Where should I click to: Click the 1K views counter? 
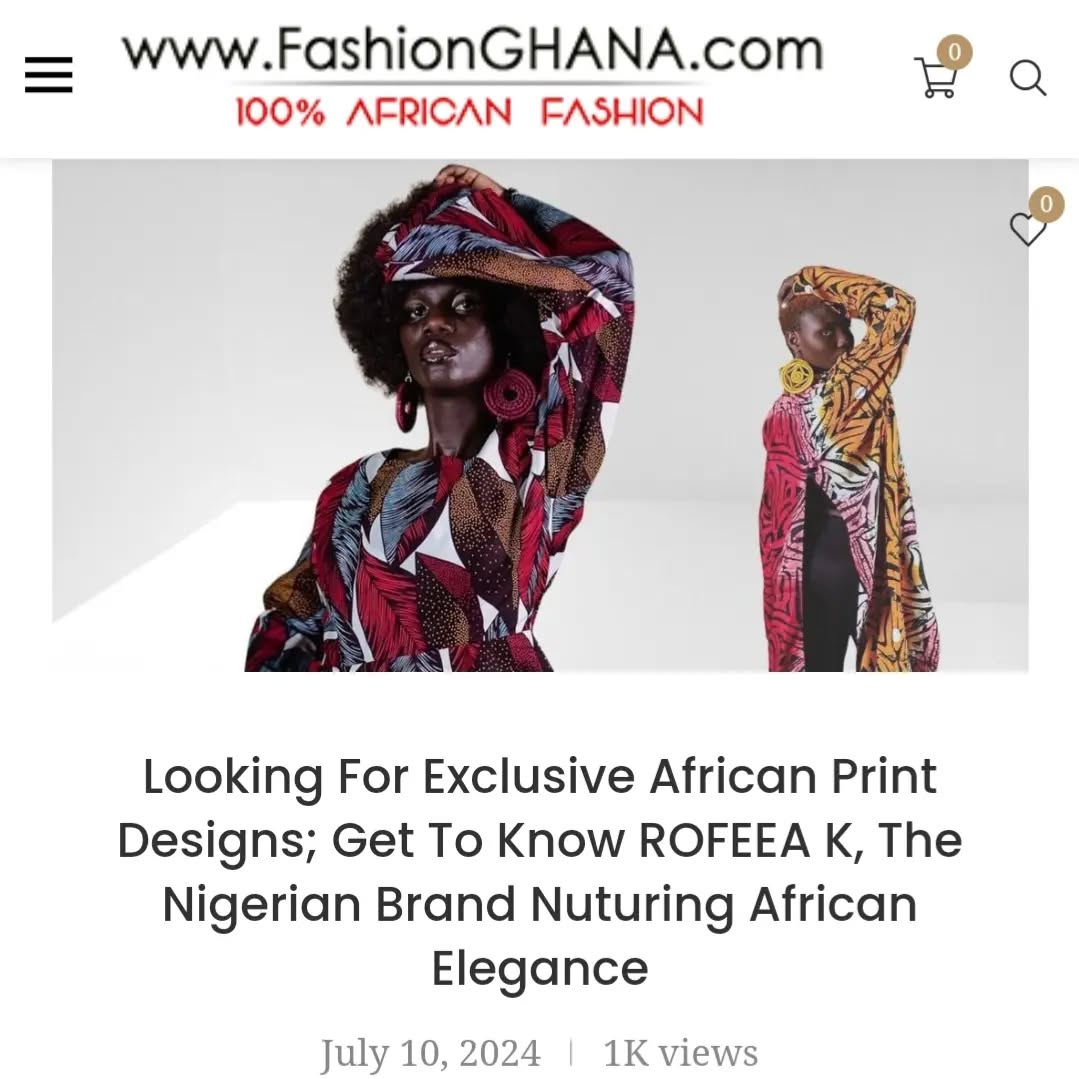tap(681, 1053)
